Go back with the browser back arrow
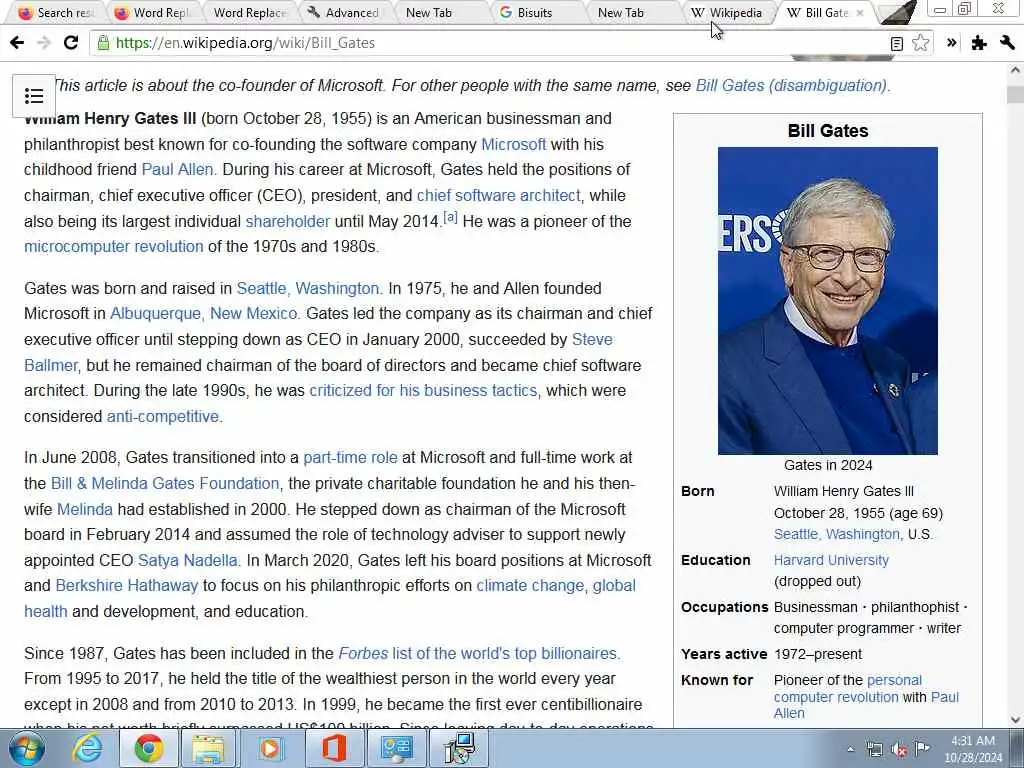 coord(17,43)
